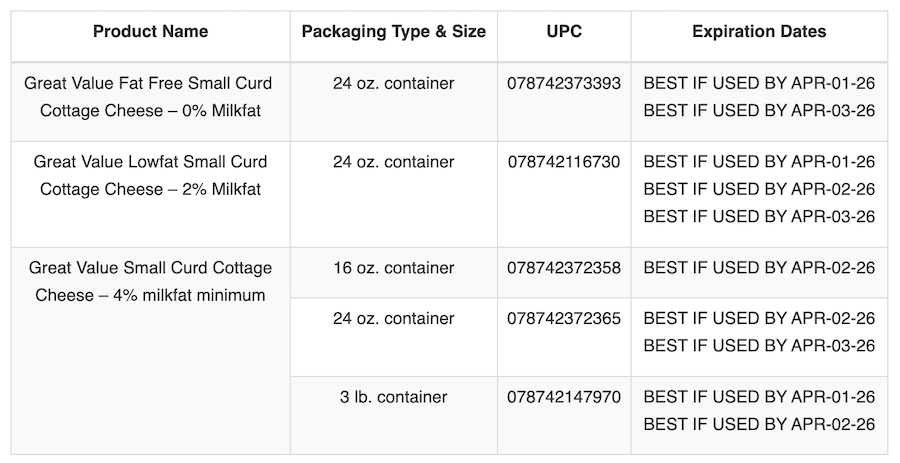The image size is (900, 463).
Task: Click the 16 oz. container cell
Action: tap(393, 268)
